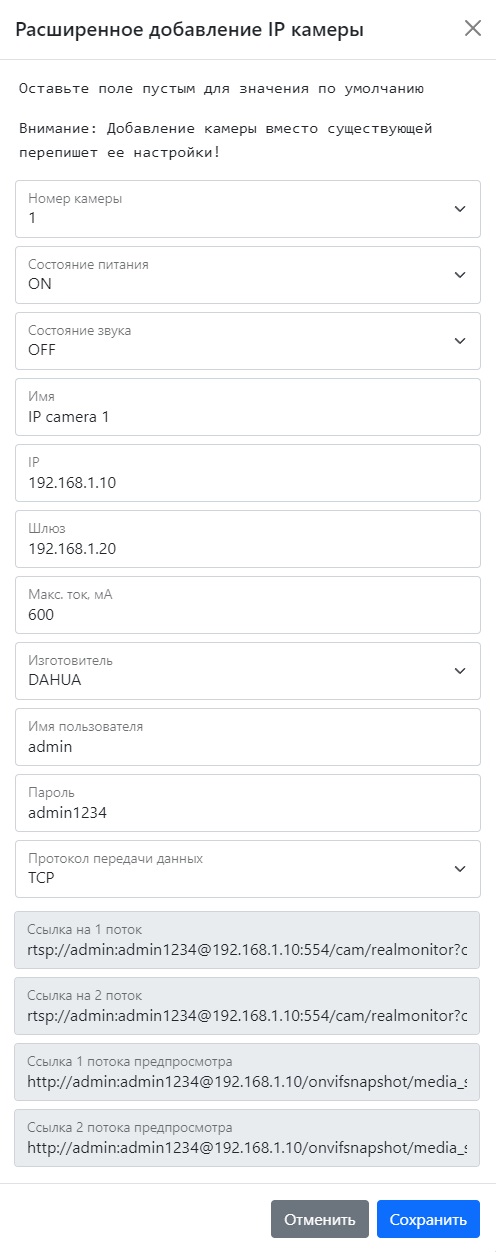The height and width of the screenshot is (1252, 496).
Task: Click chevron arrow beside TCP protocol
Action: click(460, 869)
